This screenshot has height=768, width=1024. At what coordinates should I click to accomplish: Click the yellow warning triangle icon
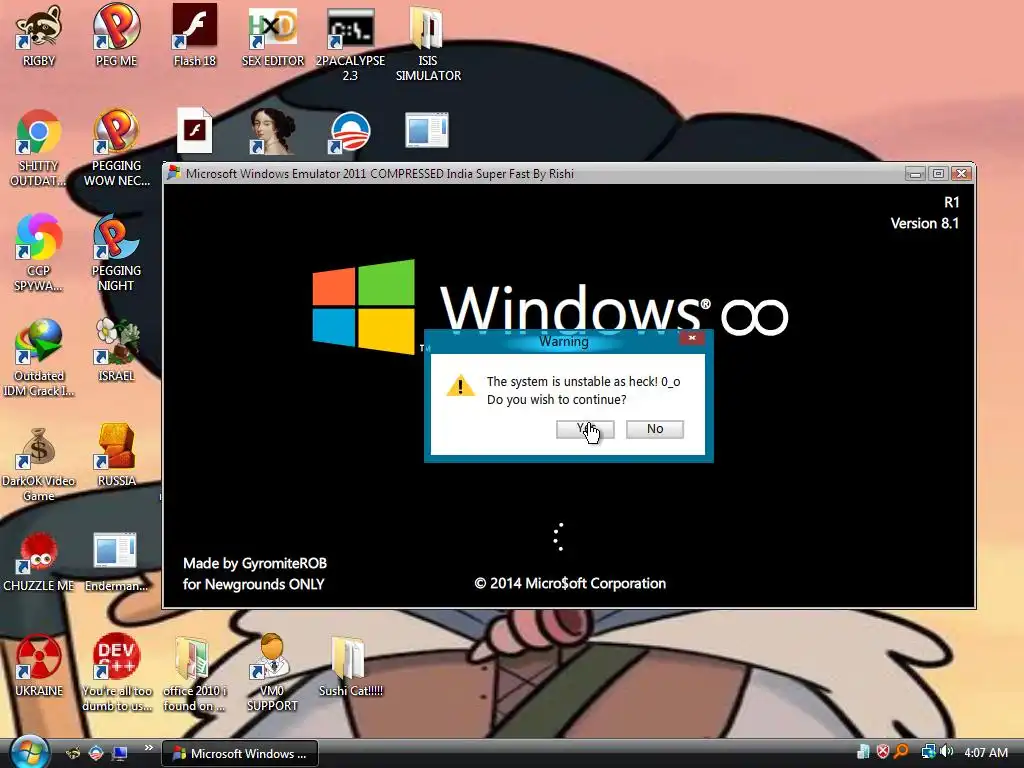point(460,385)
